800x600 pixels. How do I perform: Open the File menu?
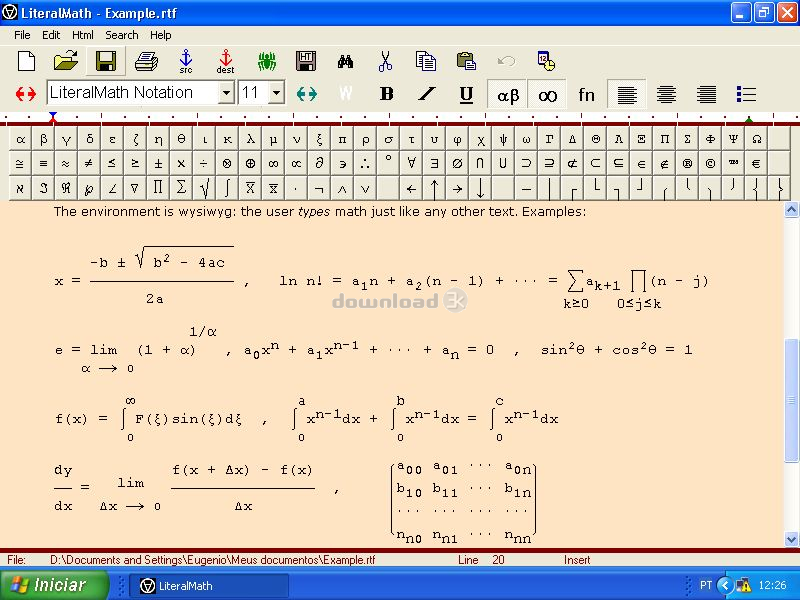pyautogui.click(x=22, y=35)
